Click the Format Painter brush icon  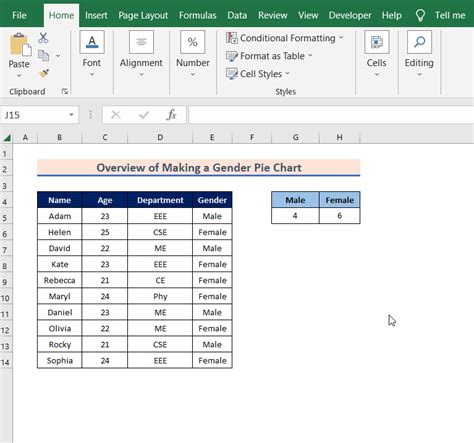click(44, 73)
